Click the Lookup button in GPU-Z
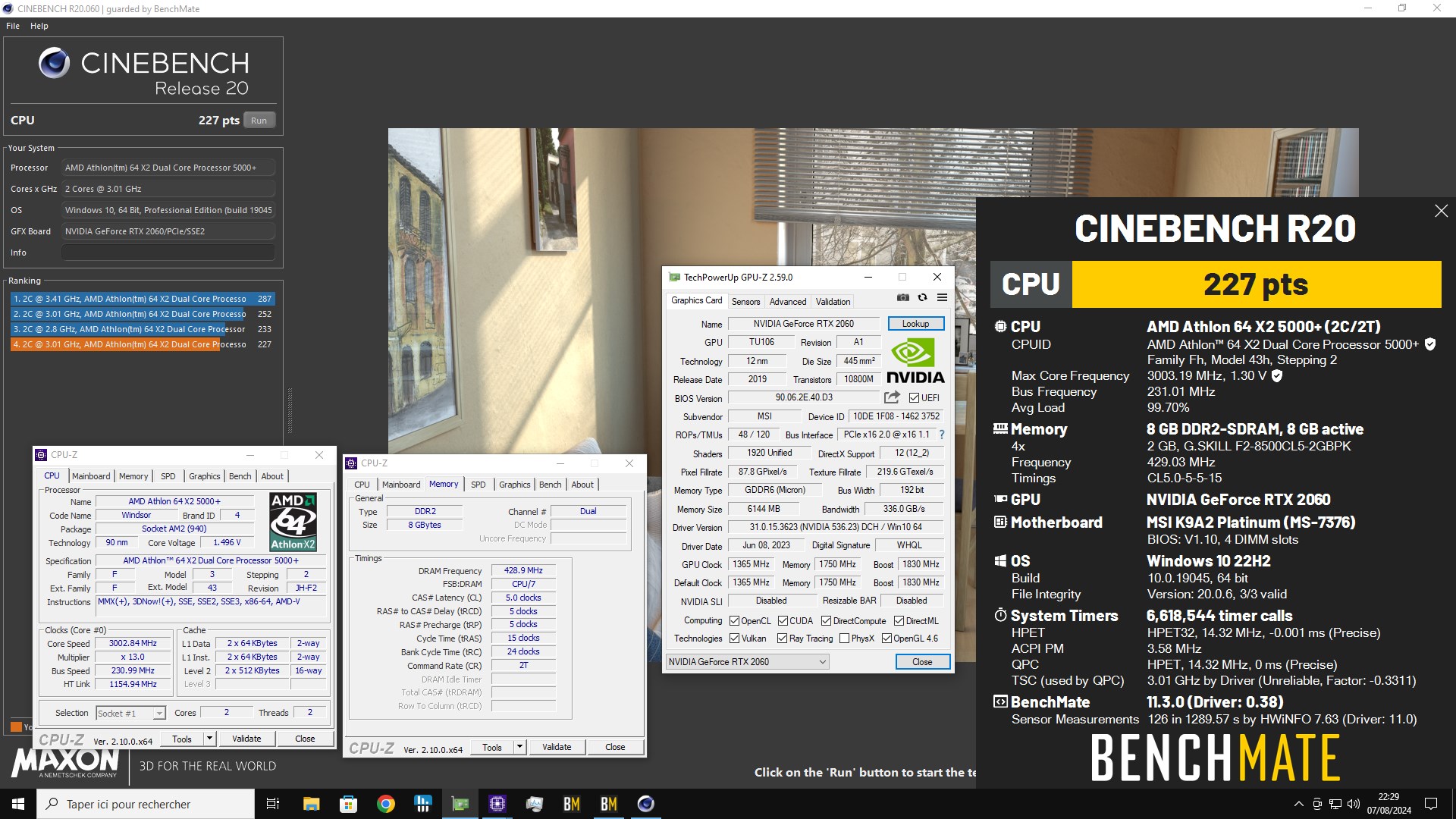 coord(915,324)
